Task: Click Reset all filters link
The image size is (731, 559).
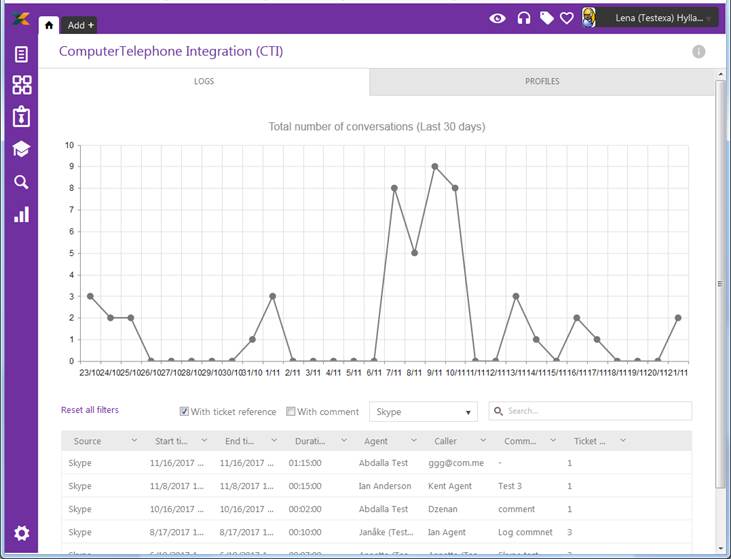Action: (x=90, y=410)
